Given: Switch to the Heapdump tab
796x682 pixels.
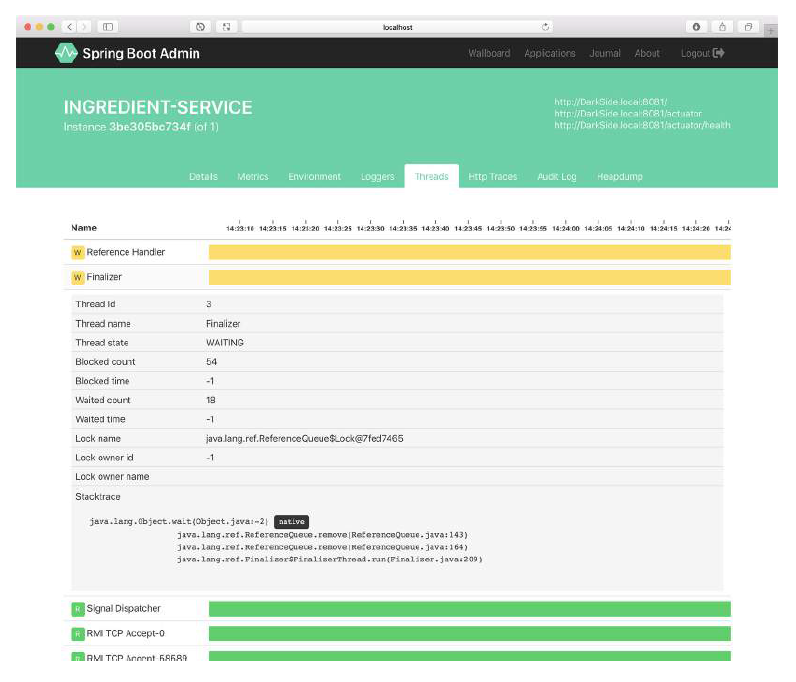Looking at the screenshot, I should point(620,177).
